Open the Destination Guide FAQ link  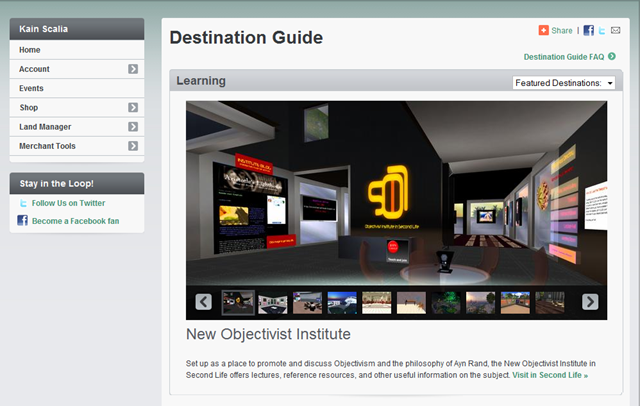[564, 57]
